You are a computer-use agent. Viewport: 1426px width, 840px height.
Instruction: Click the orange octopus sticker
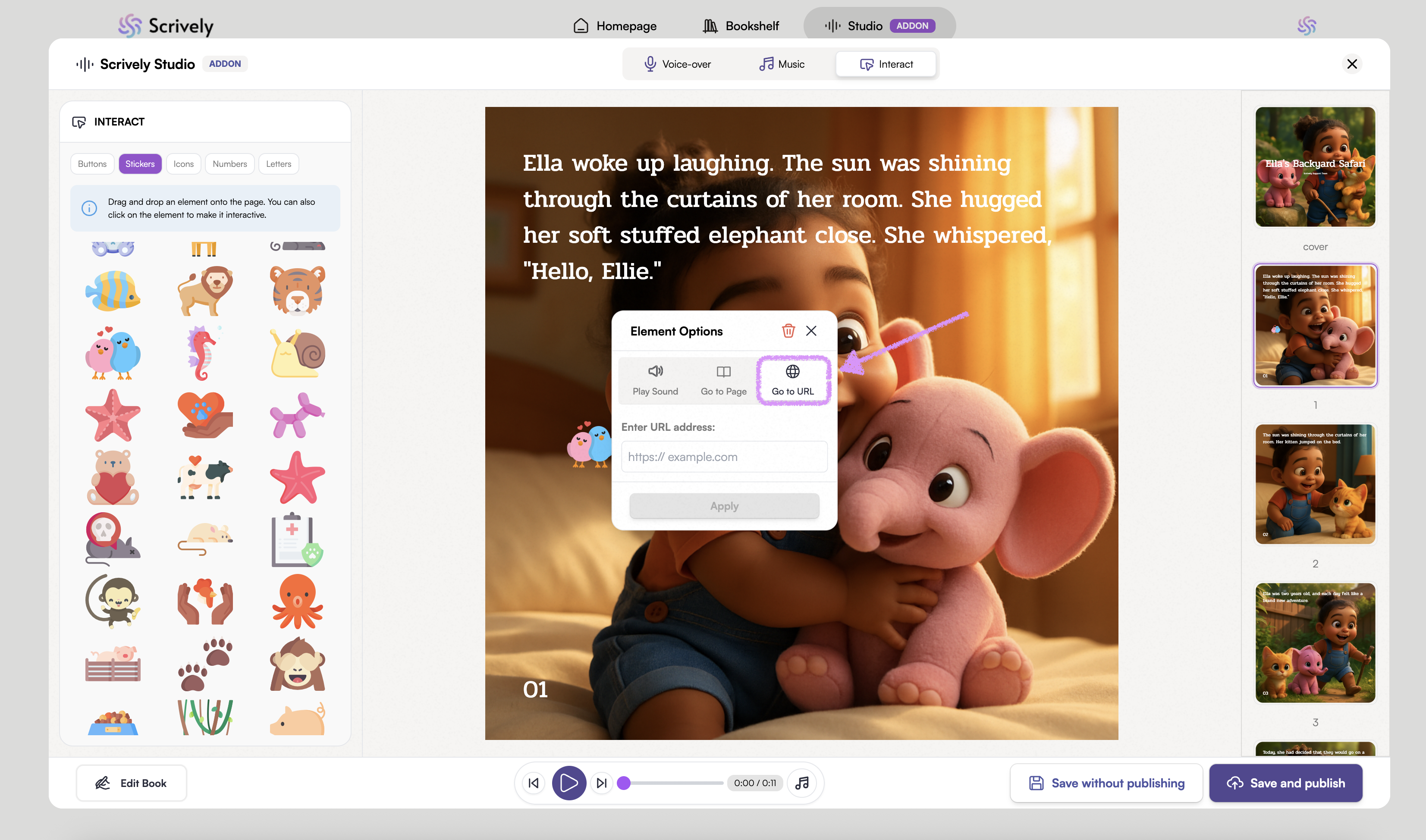coord(297,601)
